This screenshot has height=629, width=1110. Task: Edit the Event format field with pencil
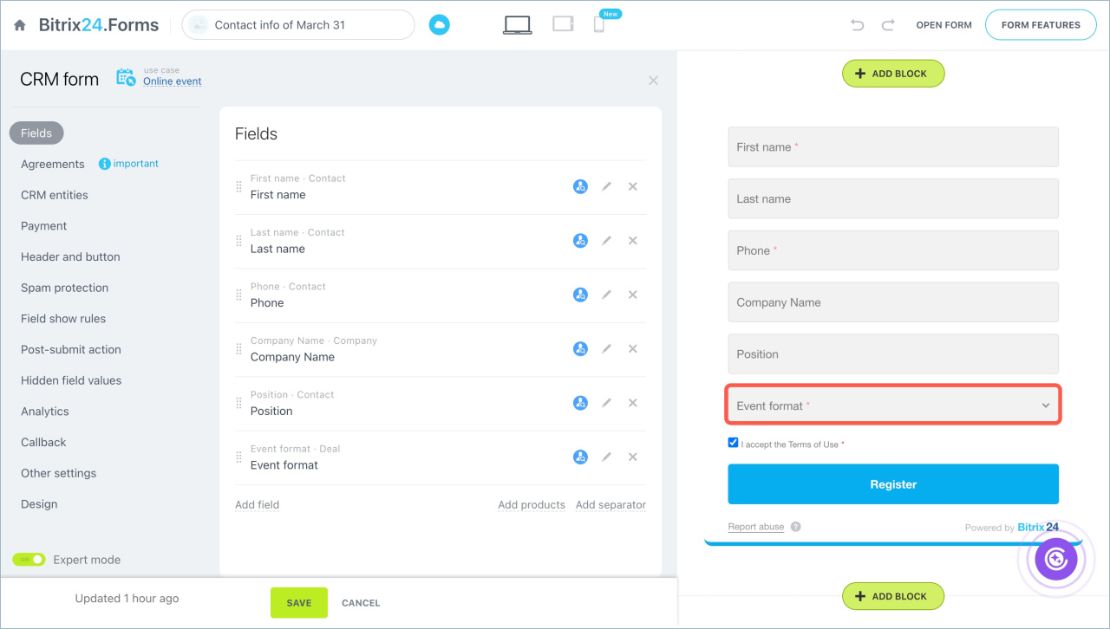pyautogui.click(x=607, y=457)
